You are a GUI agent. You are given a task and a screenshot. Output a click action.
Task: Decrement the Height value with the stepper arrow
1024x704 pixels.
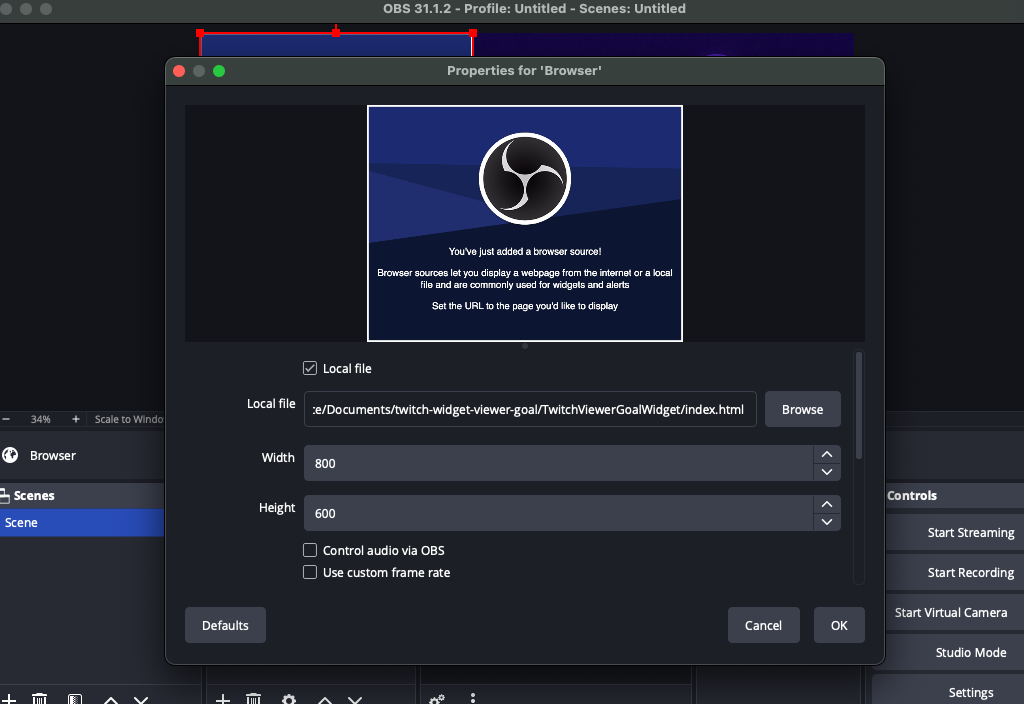(x=827, y=521)
